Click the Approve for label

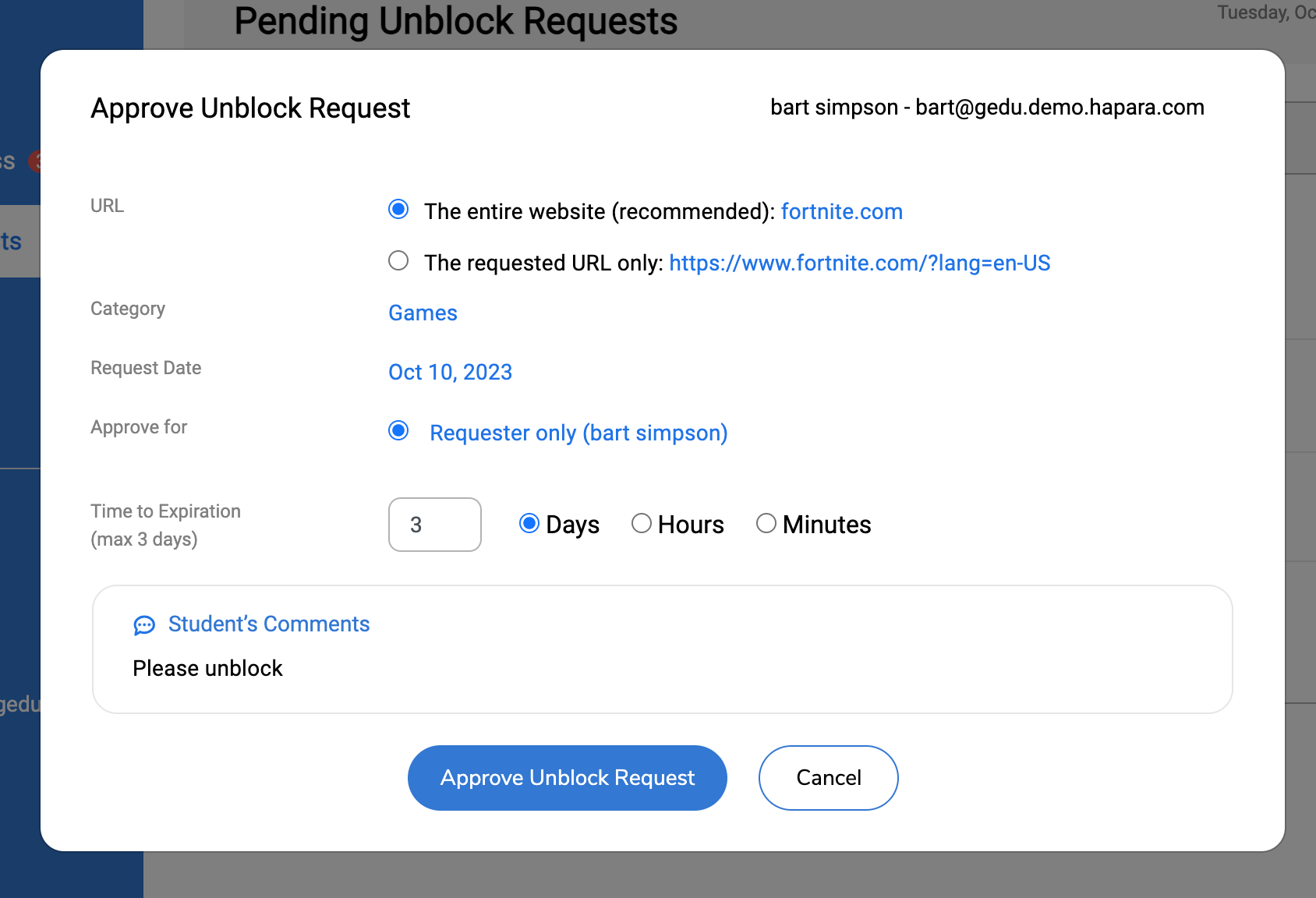point(139,427)
